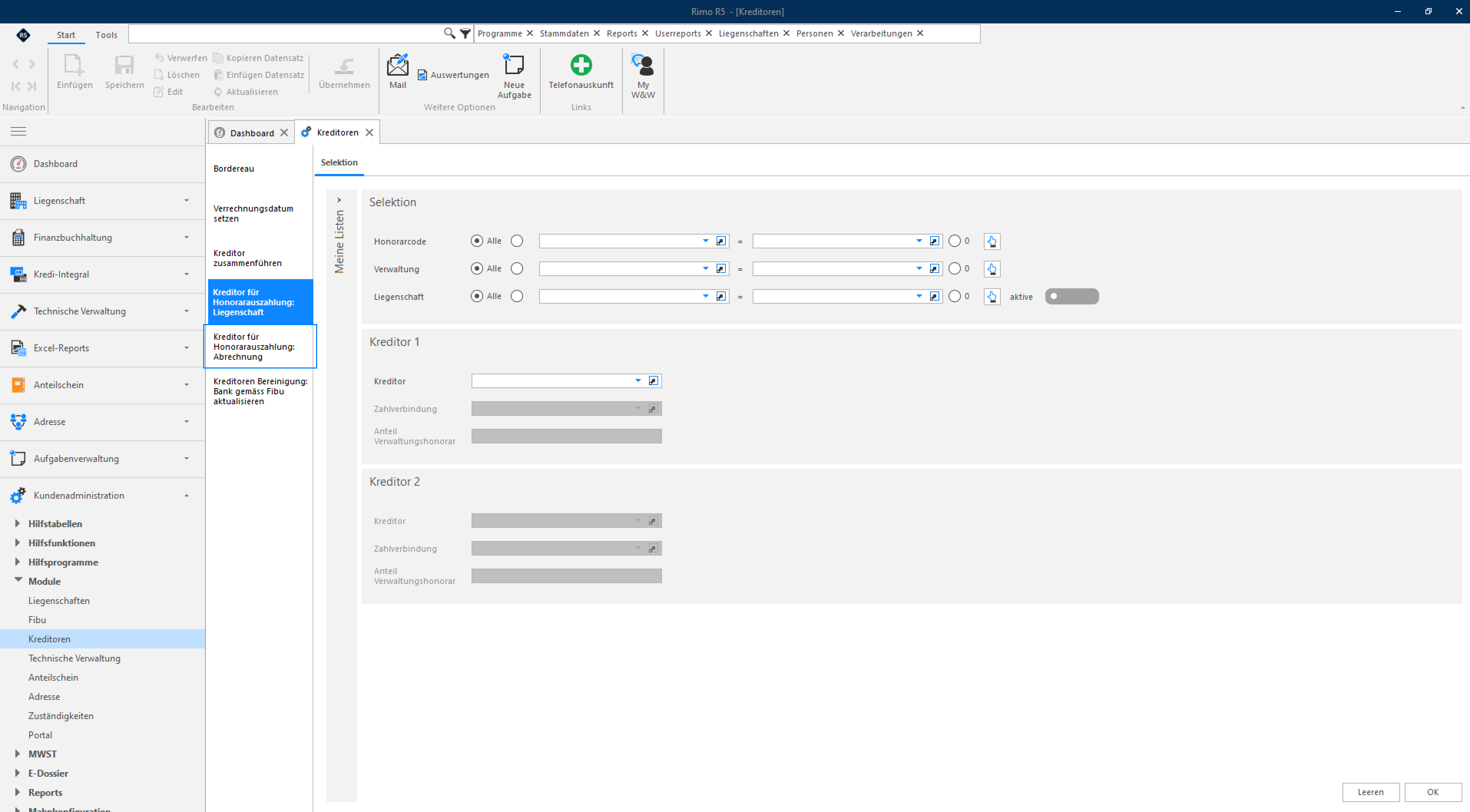Open Telefonauskunft green plus icon
The width and height of the screenshot is (1470, 812).
click(580, 71)
